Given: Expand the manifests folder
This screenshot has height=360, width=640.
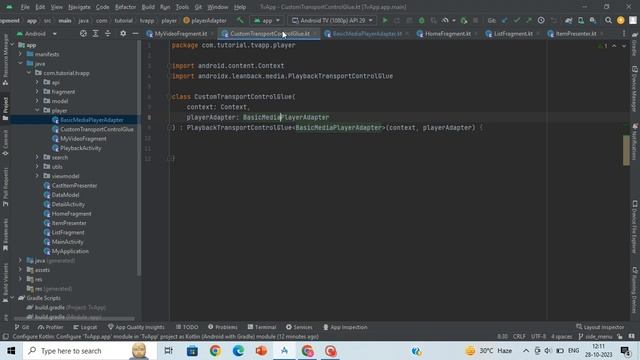Looking at the screenshot, I should 20,54.
